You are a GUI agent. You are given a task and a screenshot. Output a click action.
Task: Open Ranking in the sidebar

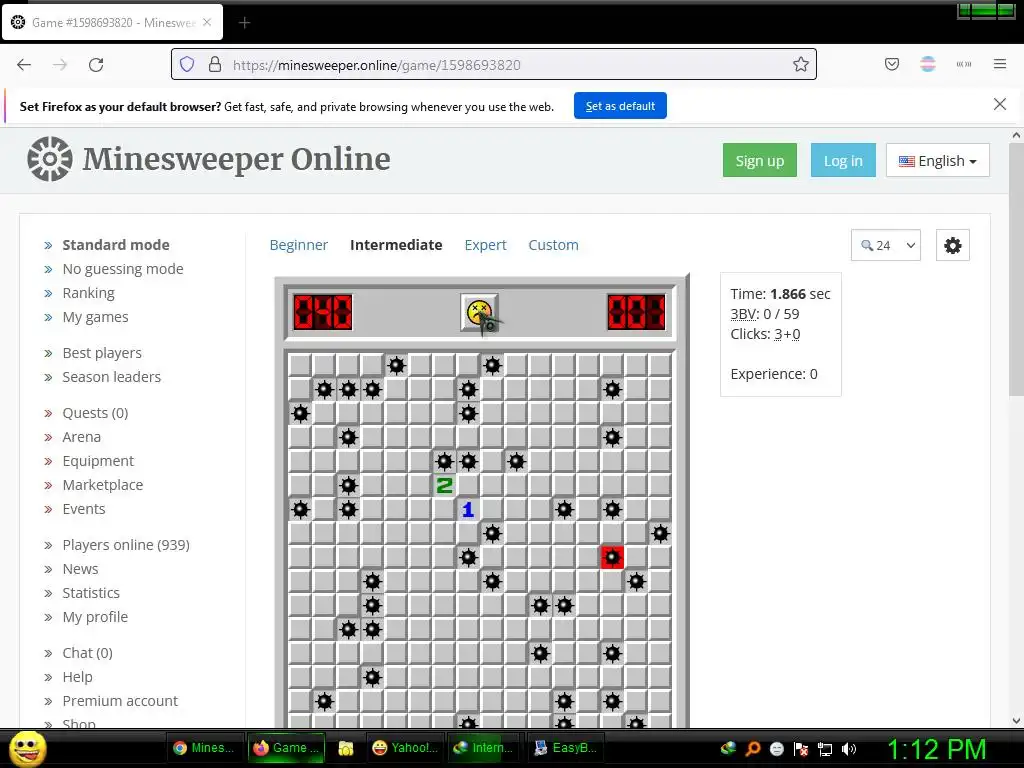(x=88, y=293)
